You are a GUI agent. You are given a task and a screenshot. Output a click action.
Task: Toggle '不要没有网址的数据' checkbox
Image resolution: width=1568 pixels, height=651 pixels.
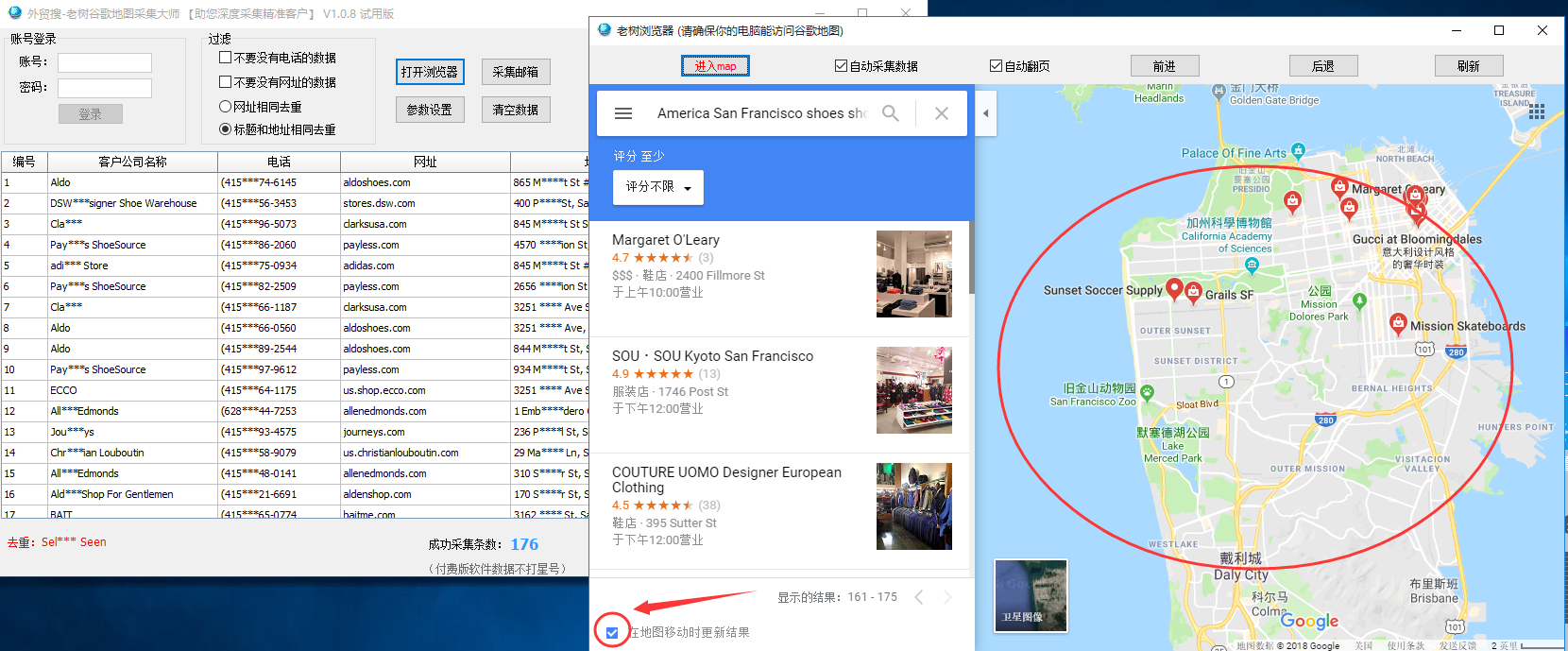click(x=226, y=82)
